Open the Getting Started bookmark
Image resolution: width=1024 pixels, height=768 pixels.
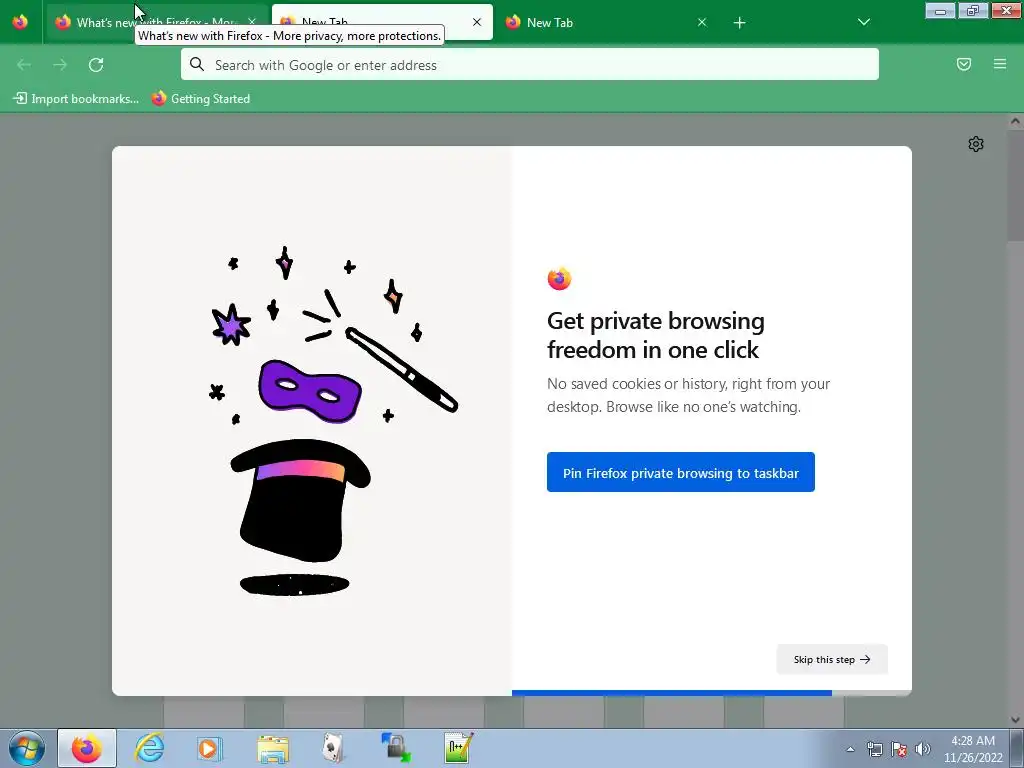pos(201,99)
